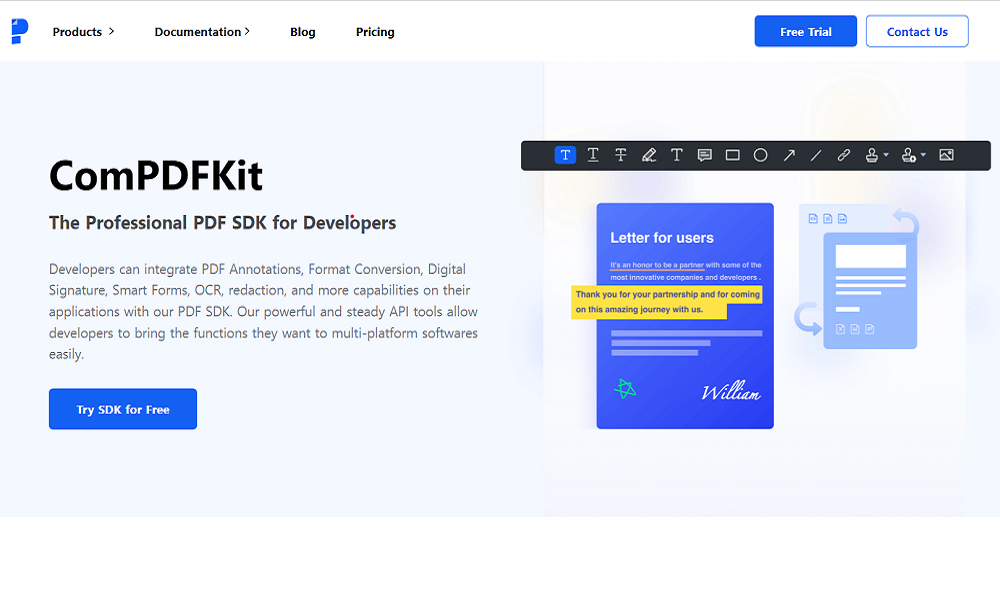Pick the circle shape tool
This screenshot has height=600, width=1000.
[x=761, y=155]
